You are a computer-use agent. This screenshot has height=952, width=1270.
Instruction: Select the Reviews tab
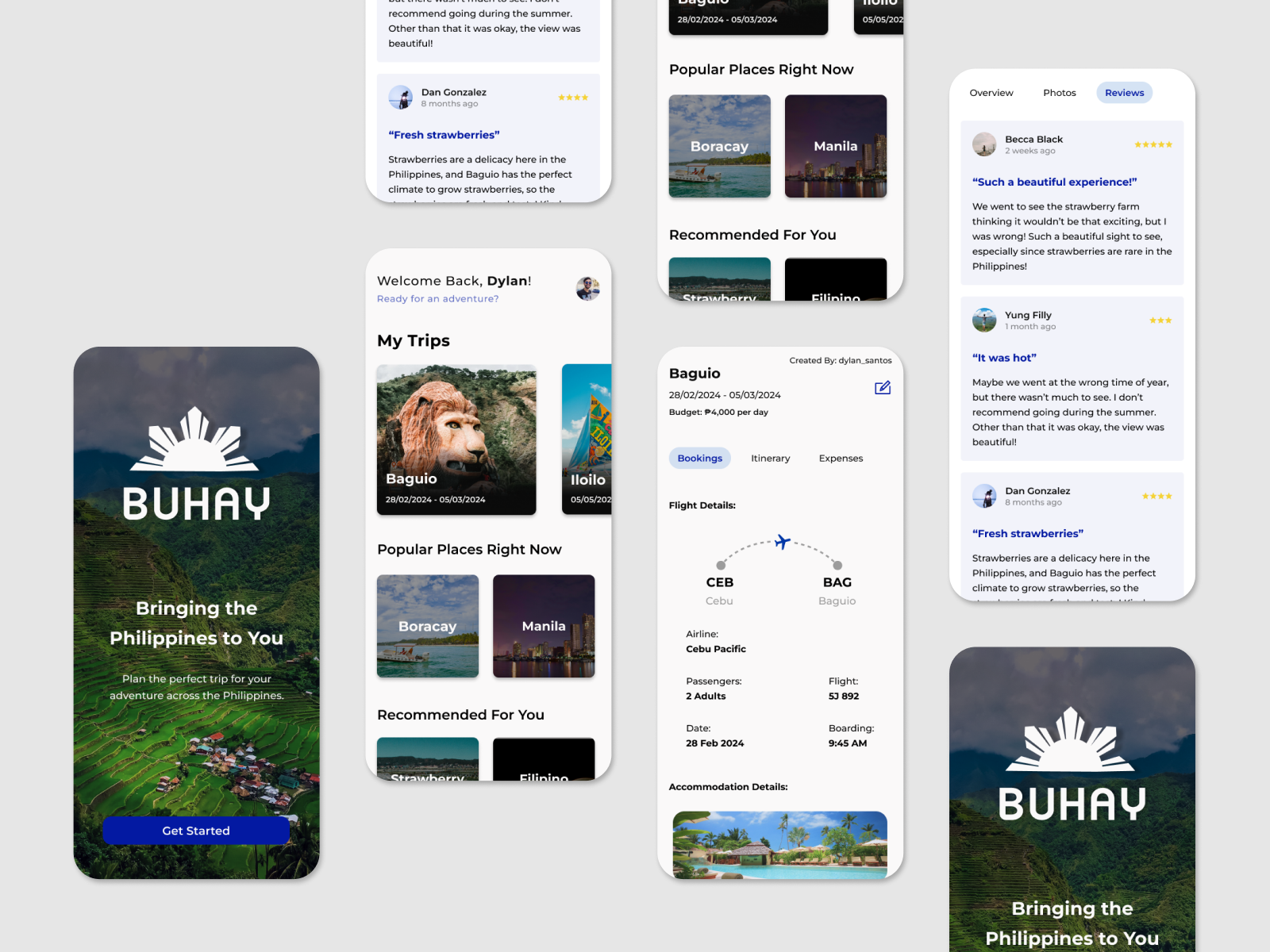(x=1125, y=93)
